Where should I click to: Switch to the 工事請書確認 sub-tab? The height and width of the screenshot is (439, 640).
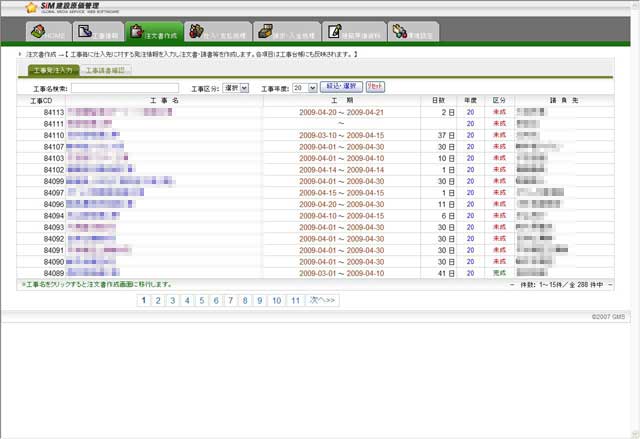[106, 71]
